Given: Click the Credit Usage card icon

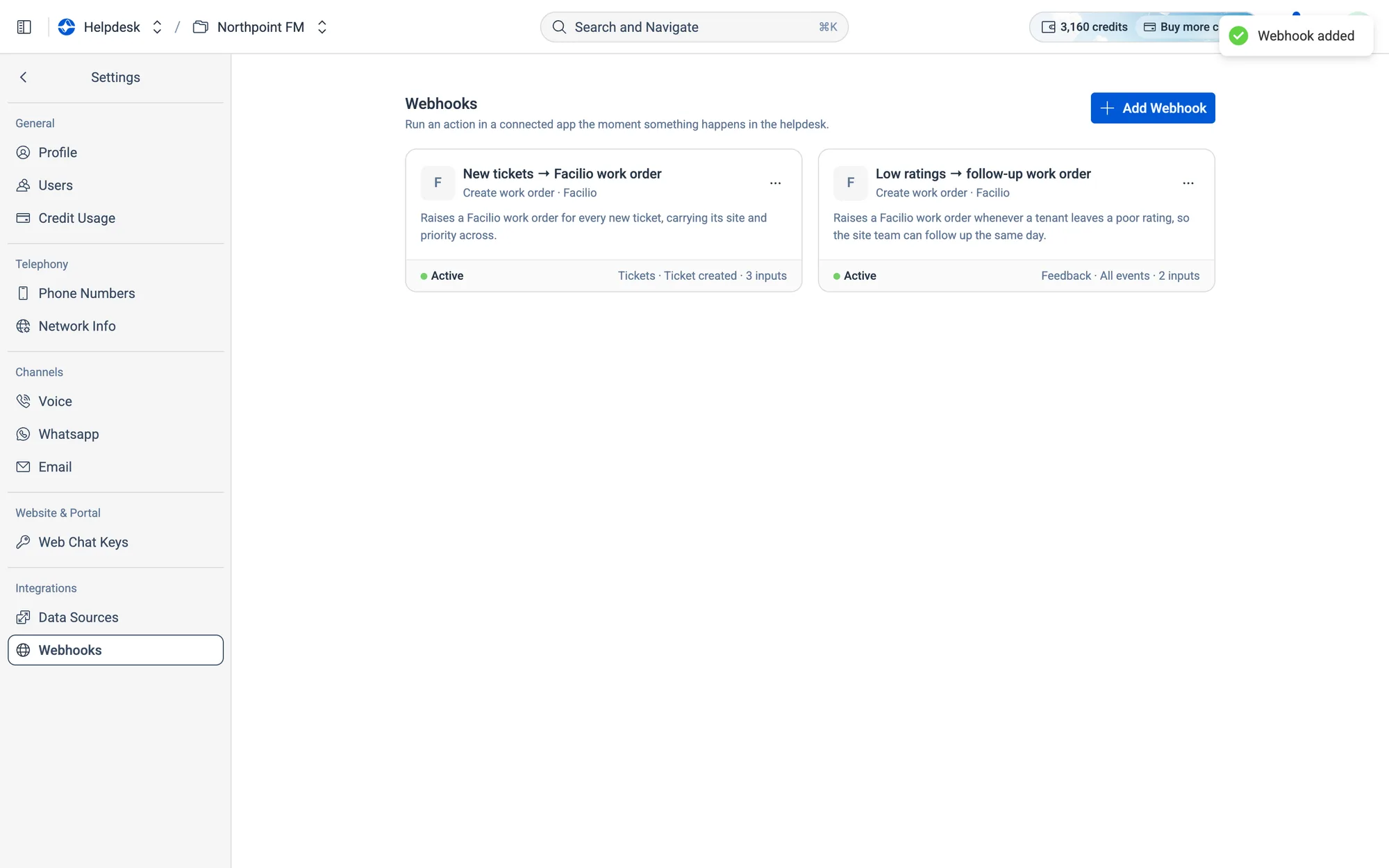Looking at the screenshot, I should coord(24,218).
